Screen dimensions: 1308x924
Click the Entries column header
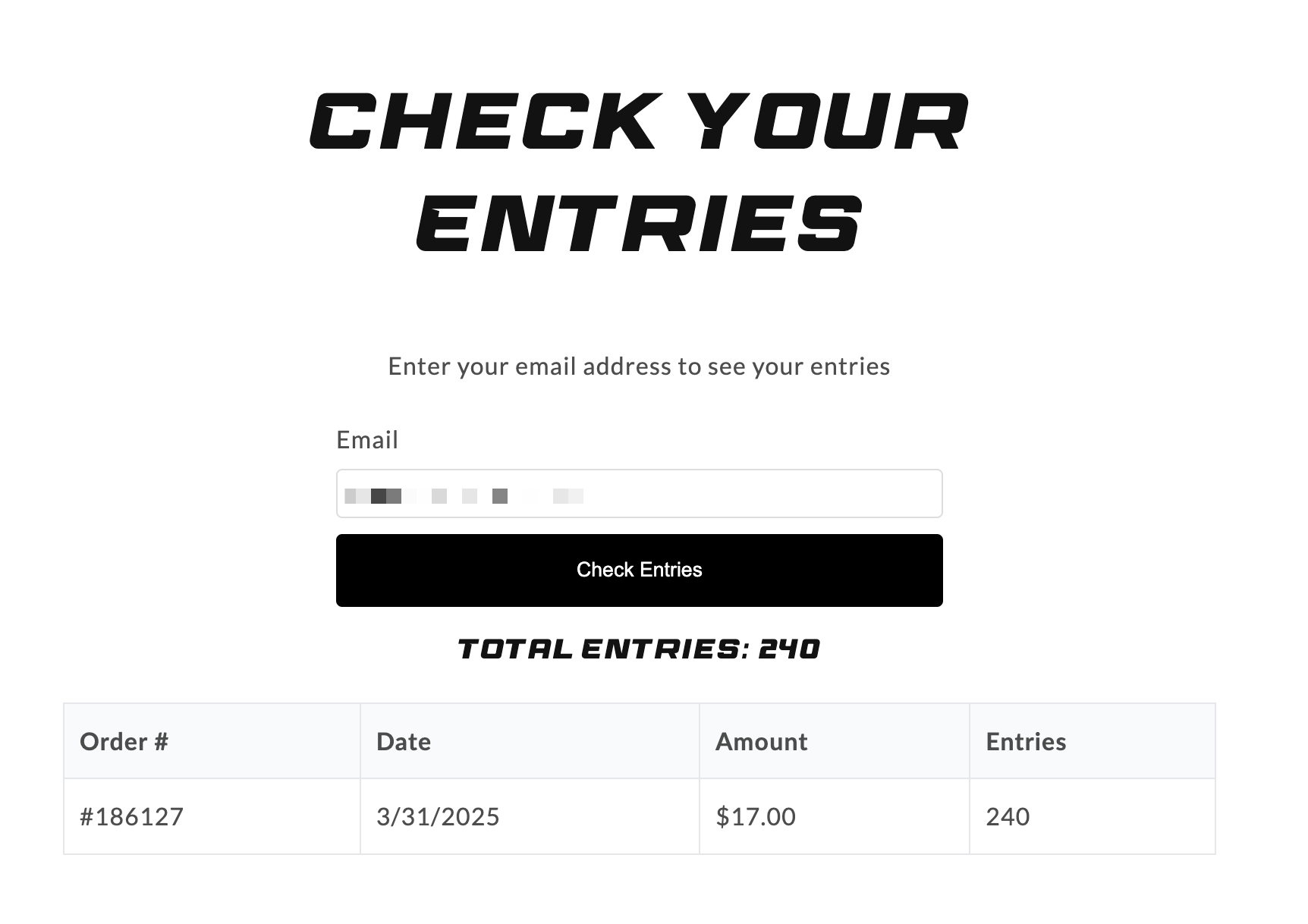[x=1026, y=741]
